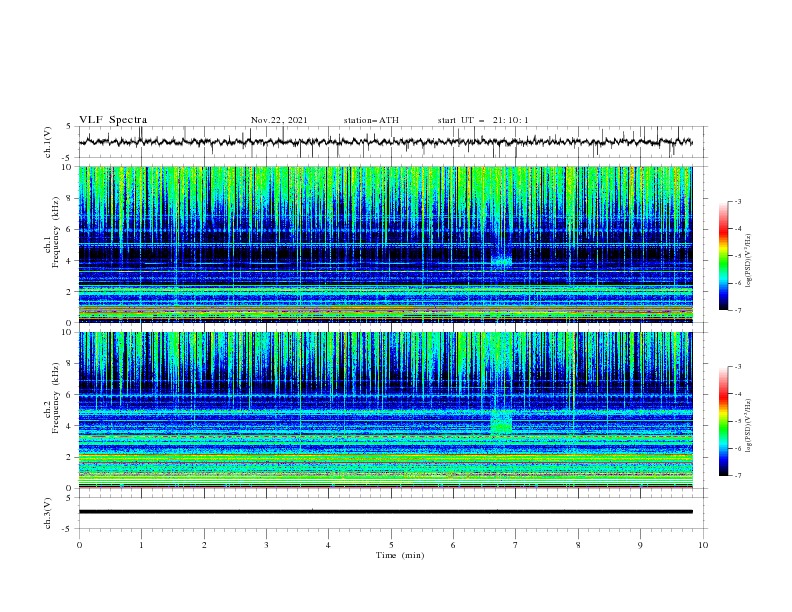The image size is (792, 612).
Task: Click the "Time (min)" axis title
Action: 400,555
